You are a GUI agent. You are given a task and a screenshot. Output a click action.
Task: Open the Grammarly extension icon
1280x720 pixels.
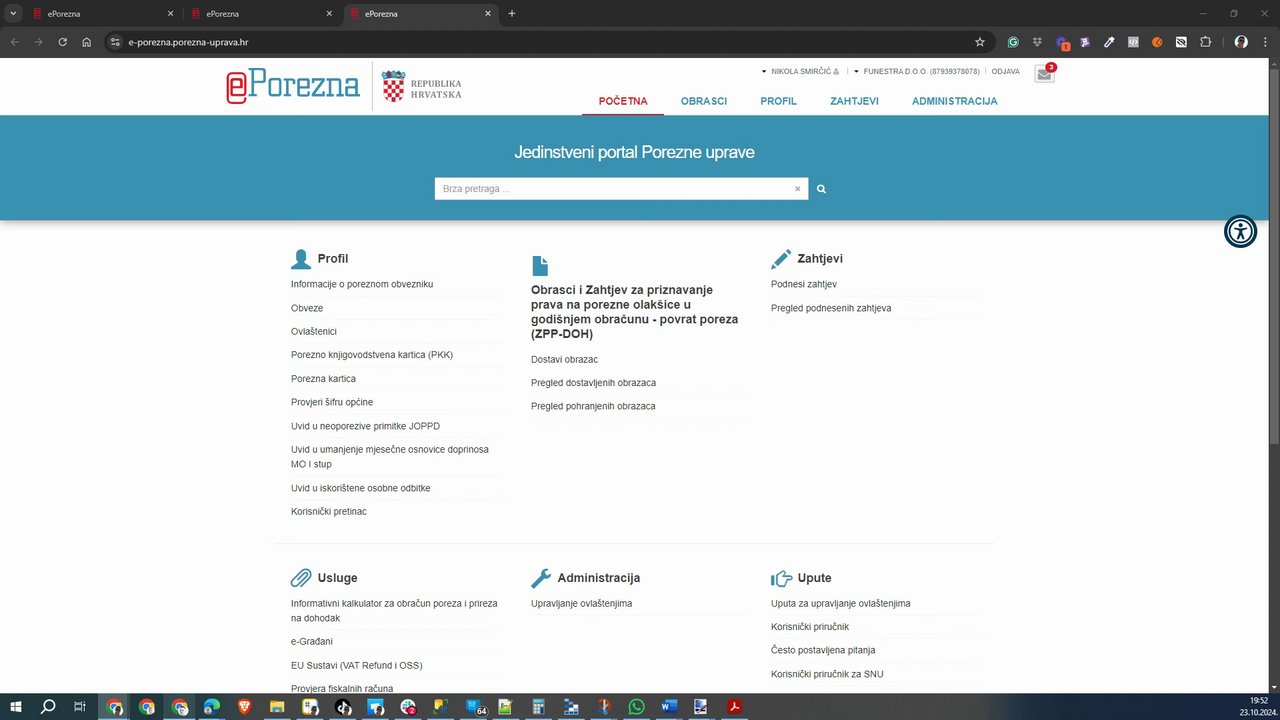click(x=1013, y=42)
